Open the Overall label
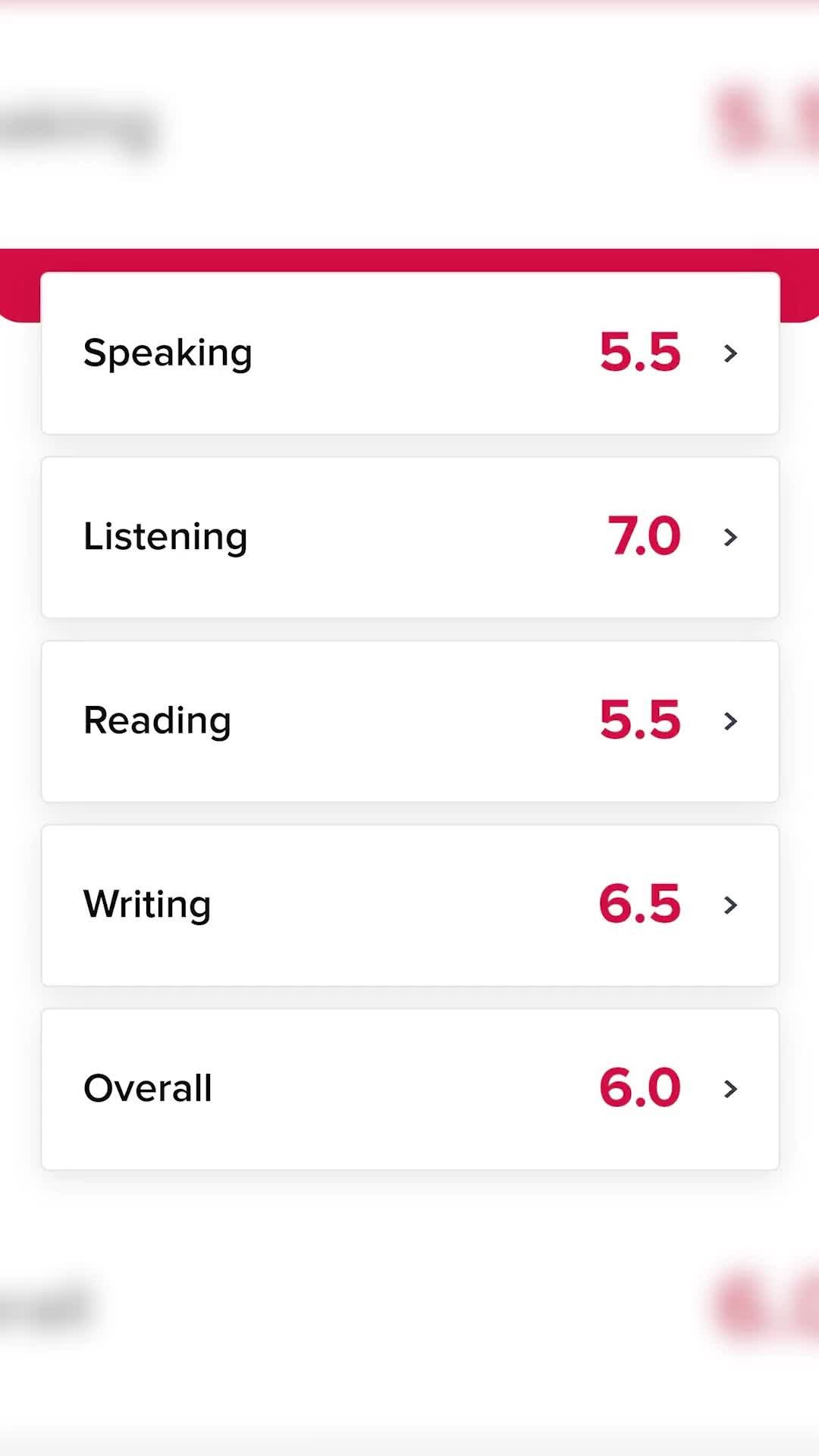819x1456 pixels. click(x=148, y=1088)
